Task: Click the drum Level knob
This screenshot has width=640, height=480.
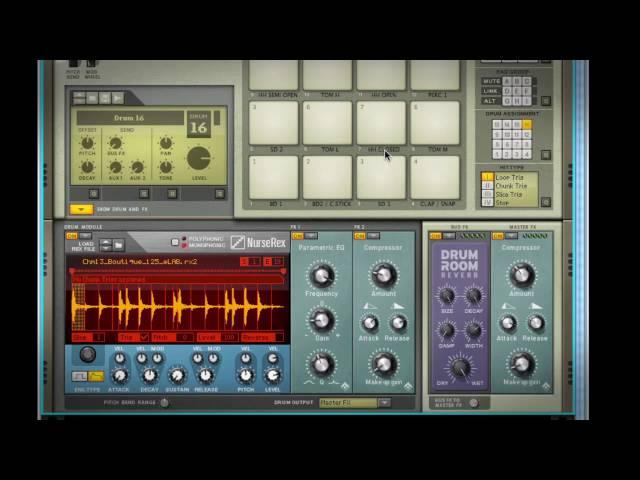Action: coord(199,158)
